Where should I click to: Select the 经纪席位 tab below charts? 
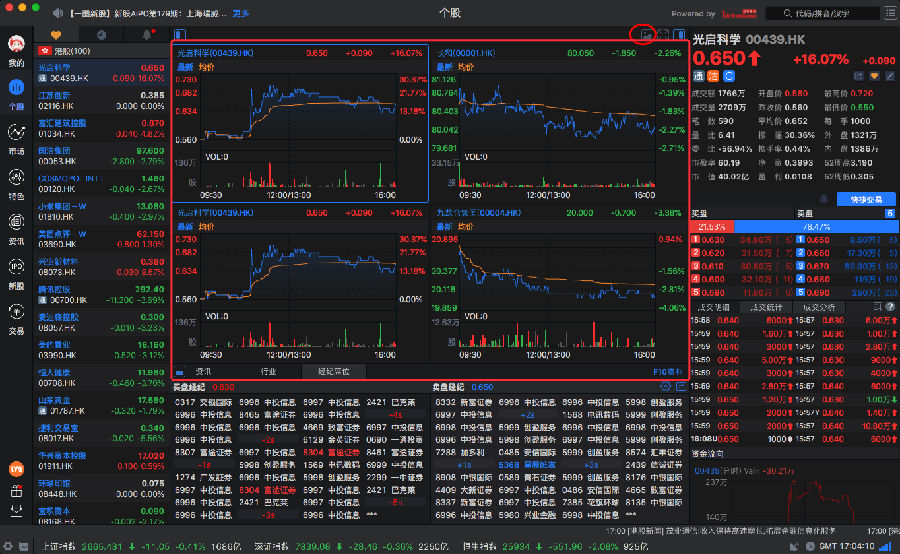(x=333, y=371)
